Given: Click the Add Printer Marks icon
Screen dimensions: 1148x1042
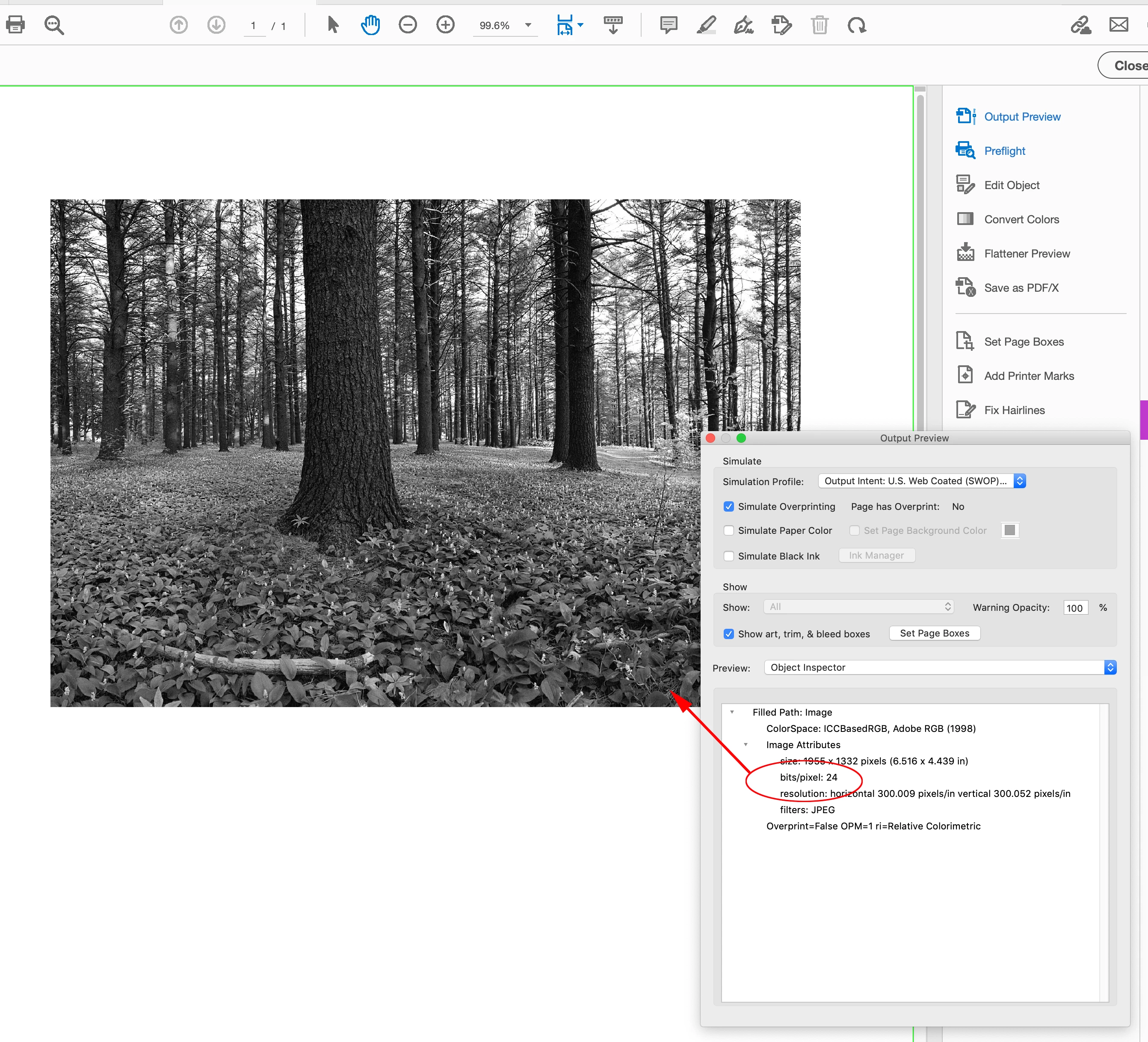Looking at the screenshot, I should click(x=965, y=375).
